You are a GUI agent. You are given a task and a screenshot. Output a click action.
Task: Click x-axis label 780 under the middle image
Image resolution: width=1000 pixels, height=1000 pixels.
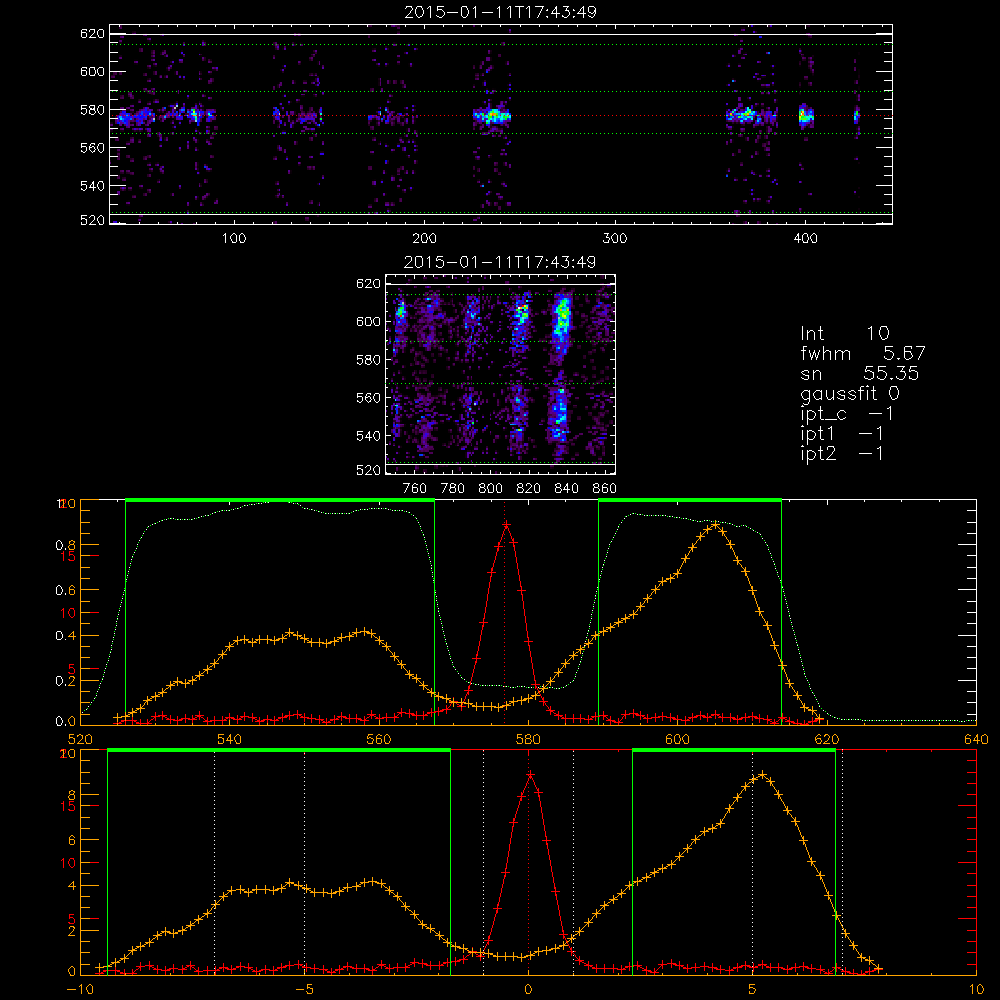453,489
